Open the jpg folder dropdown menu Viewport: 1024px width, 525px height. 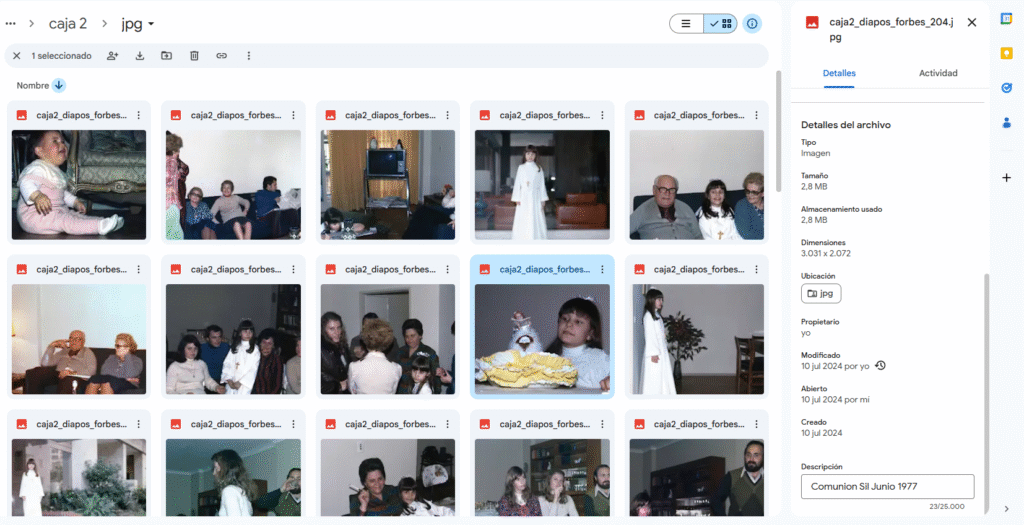pos(138,24)
